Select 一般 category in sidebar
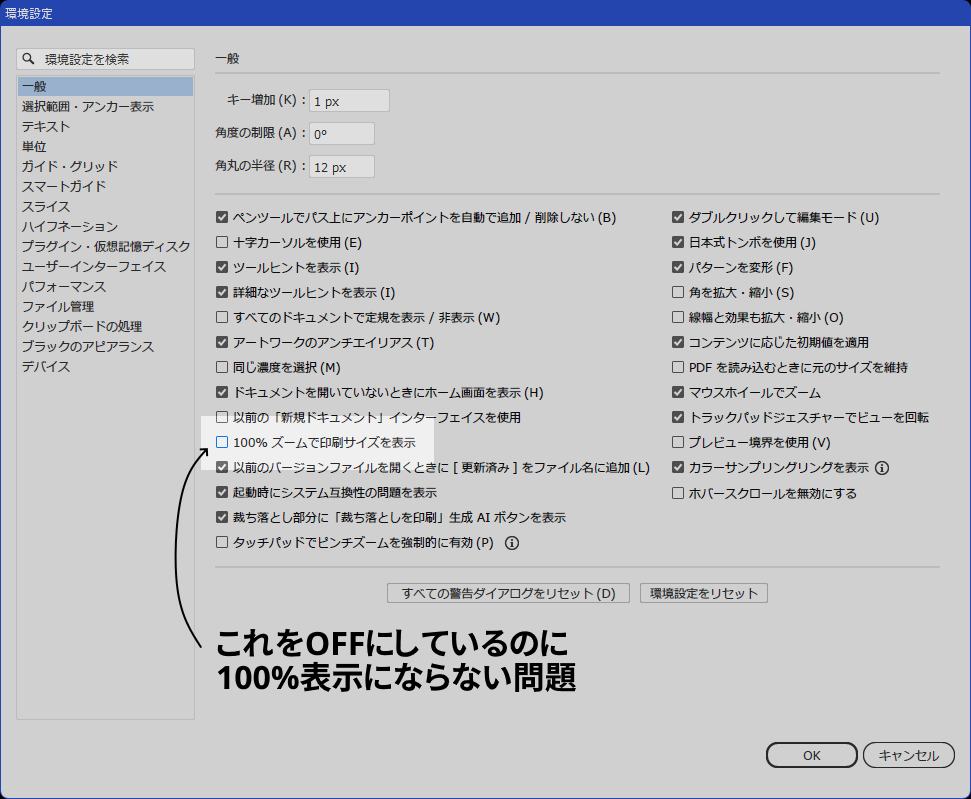 105,87
